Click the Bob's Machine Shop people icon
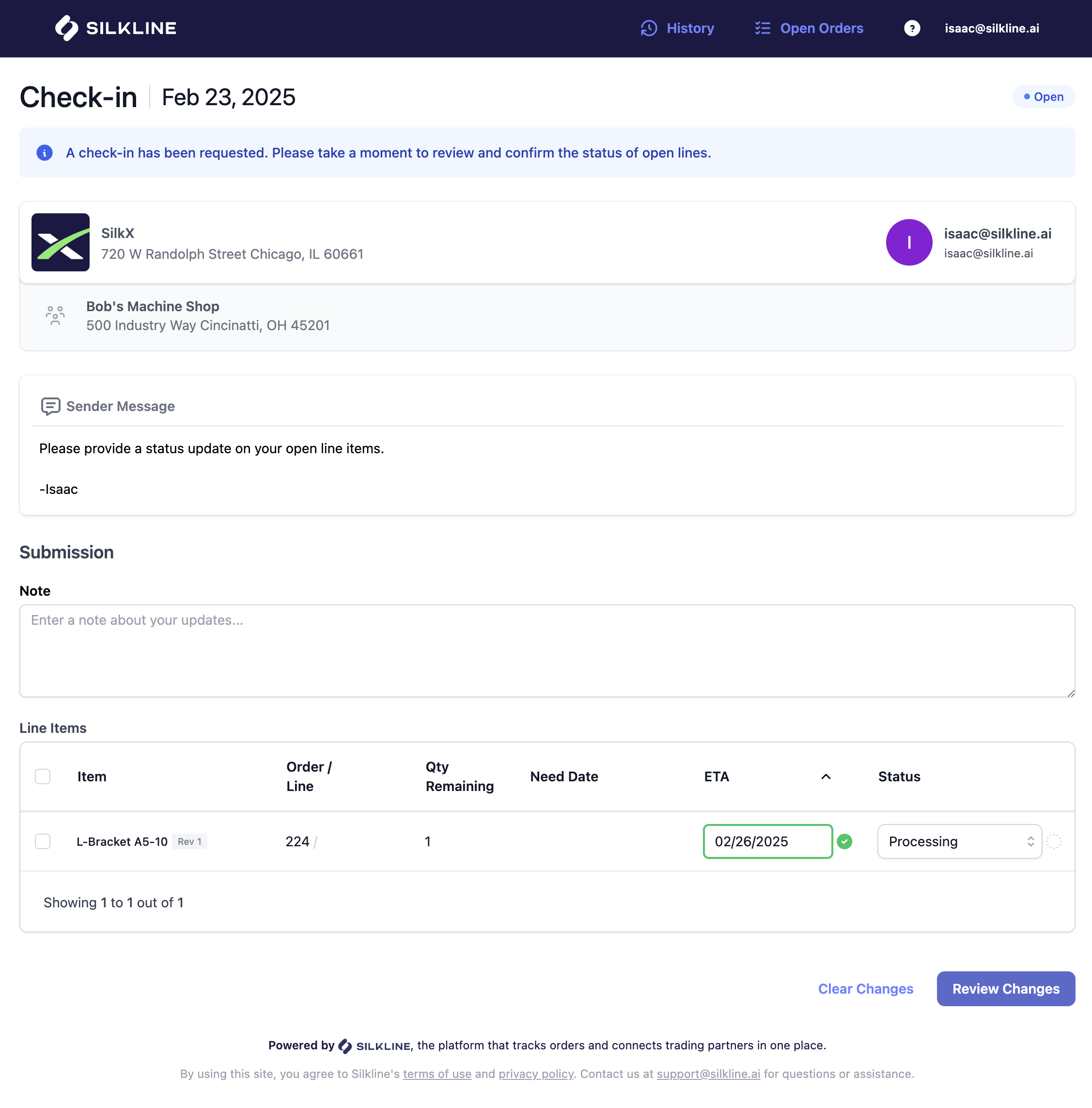The height and width of the screenshot is (1108, 1092). 55,316
